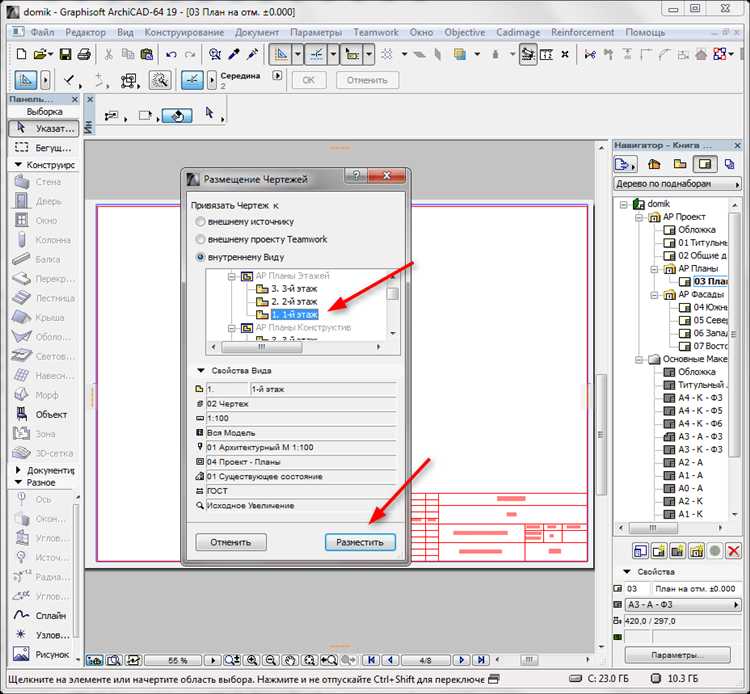Click the Параметры... button in Navigator
Screen dimensions: 750x694
click(677, 655)
